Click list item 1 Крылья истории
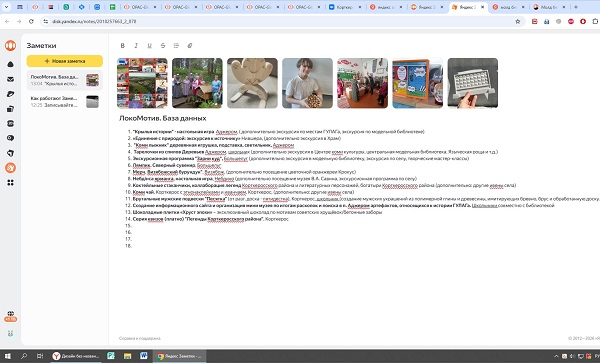This screenshot has width=600, height=364. 279,132
